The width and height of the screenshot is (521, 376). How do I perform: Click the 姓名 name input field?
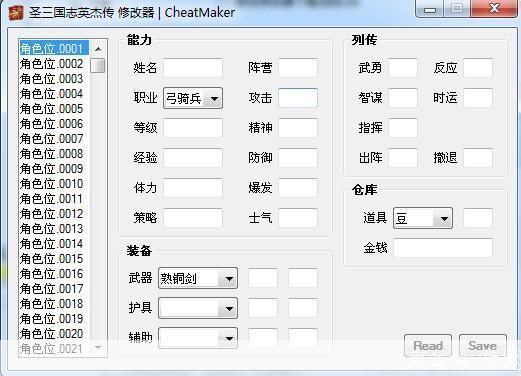pos(193,68)
